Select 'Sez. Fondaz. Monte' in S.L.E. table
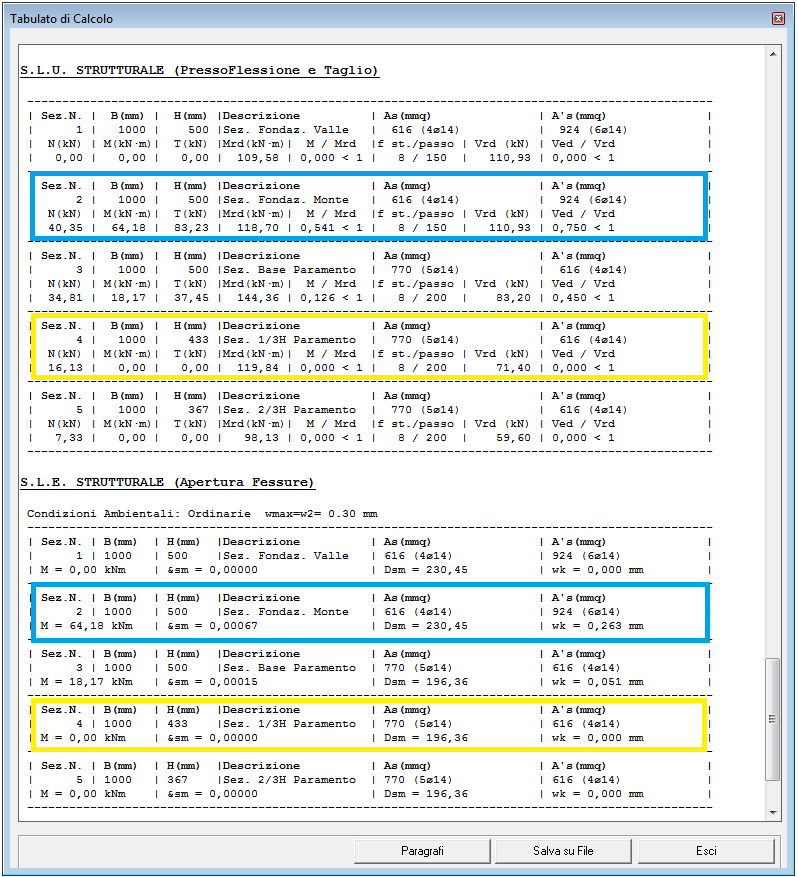This screenshot has height=877, width=798. pos(286,612)
